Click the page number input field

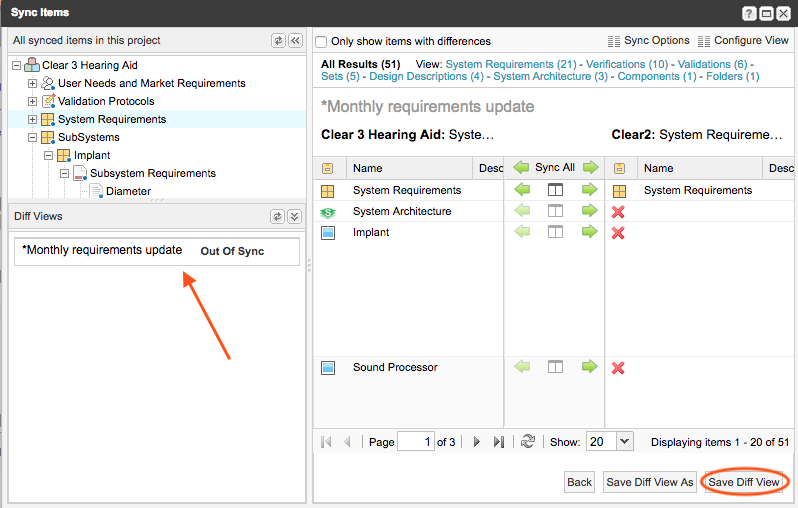[414, 441]
